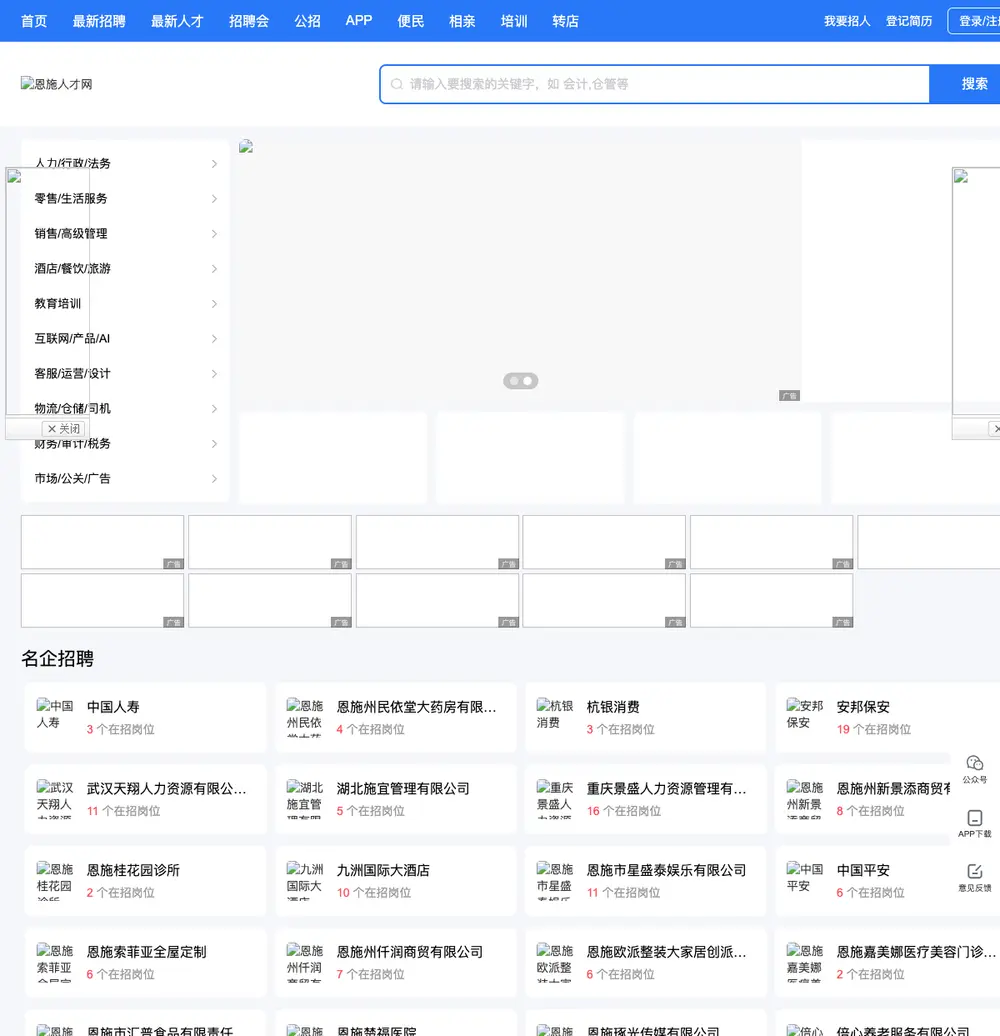Expand the 酒店/餐饮/旅游 category
Viewport: 1000px width, 1036px height.
[x=125, y=268]
